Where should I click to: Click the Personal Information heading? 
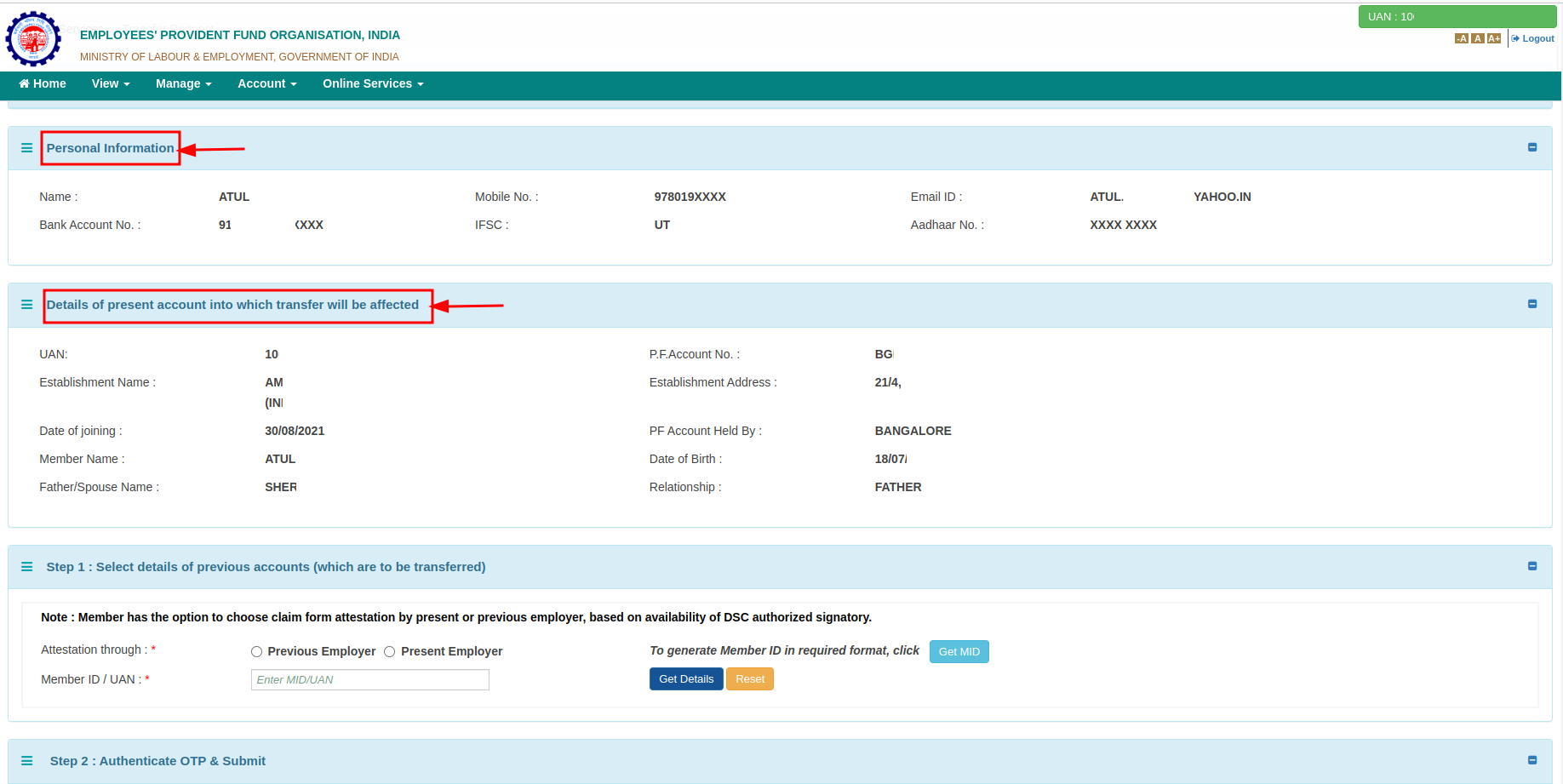click(110, 148)
